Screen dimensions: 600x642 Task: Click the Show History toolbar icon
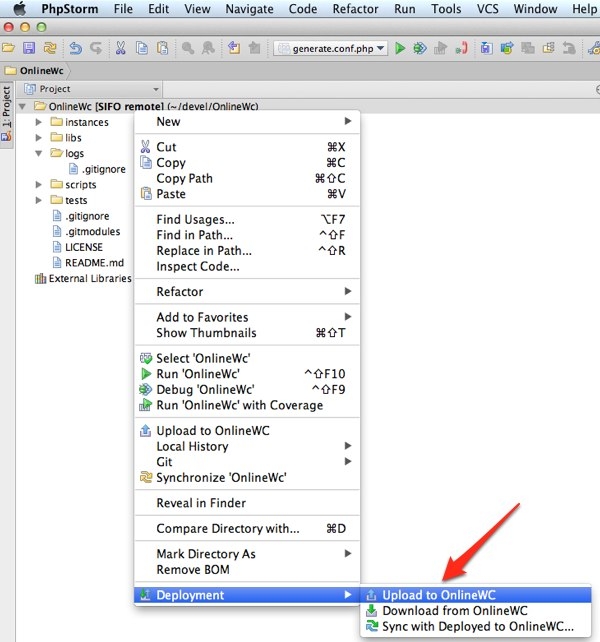click(548, 48)
